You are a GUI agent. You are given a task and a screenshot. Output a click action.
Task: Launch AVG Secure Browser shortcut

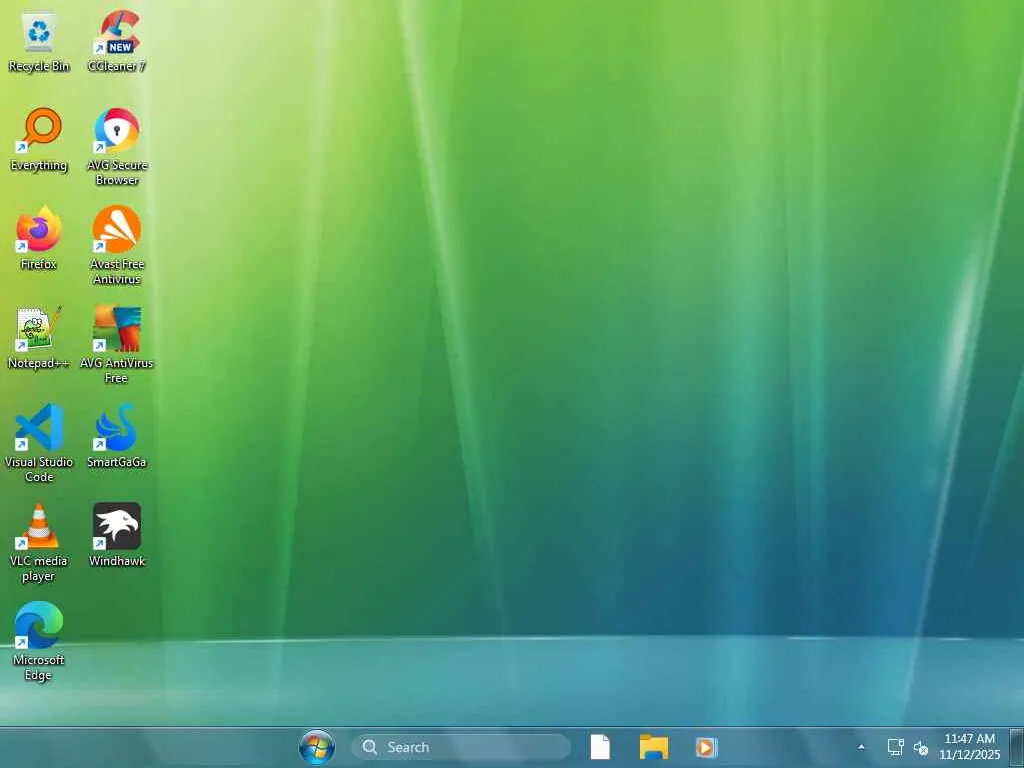[117, 147]
